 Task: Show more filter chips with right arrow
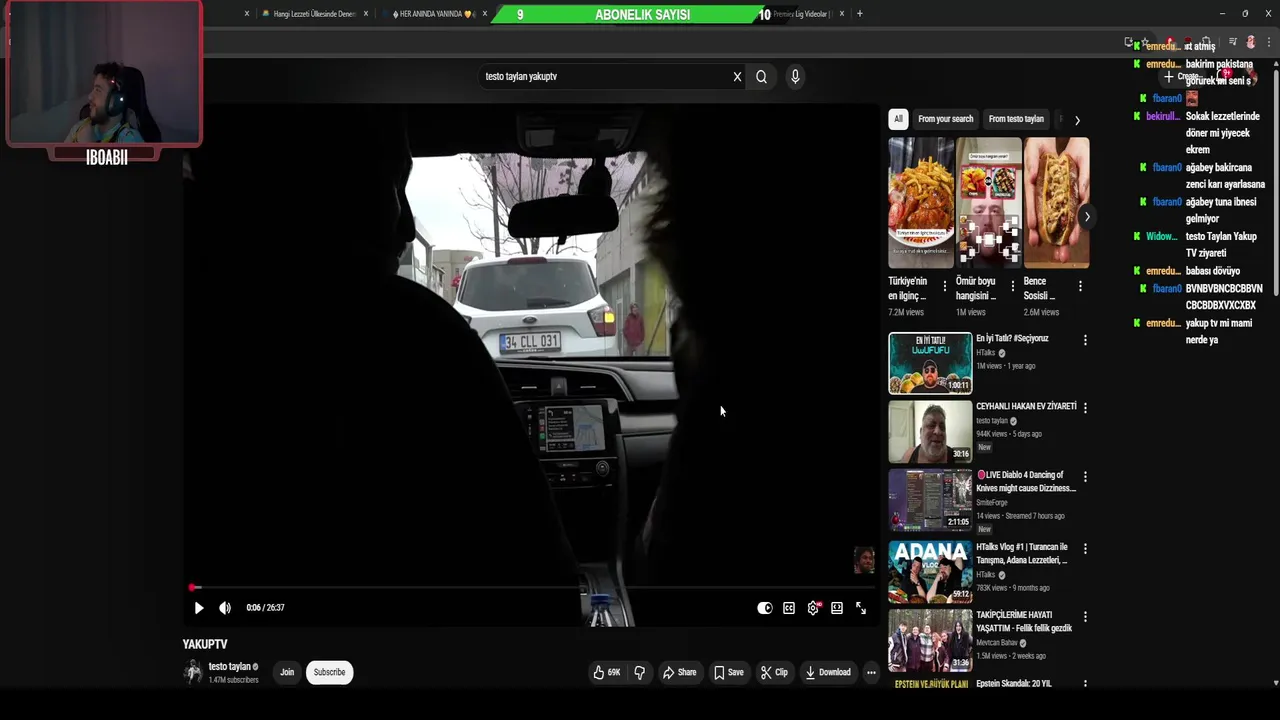[1077, 120]
